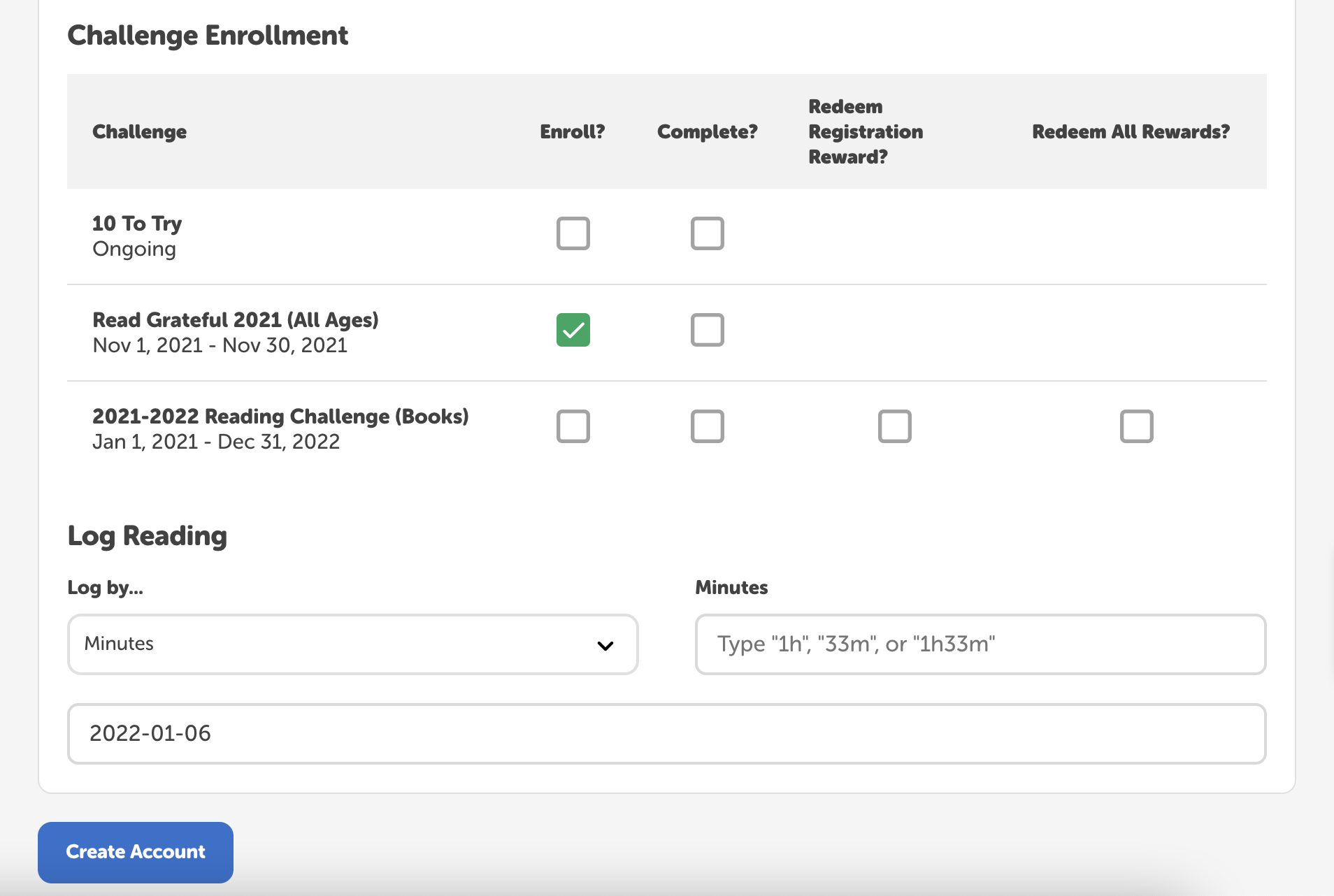Click the Challenge column header
This screenshot has width=1334, height=896.
click(x=140, y=132)
